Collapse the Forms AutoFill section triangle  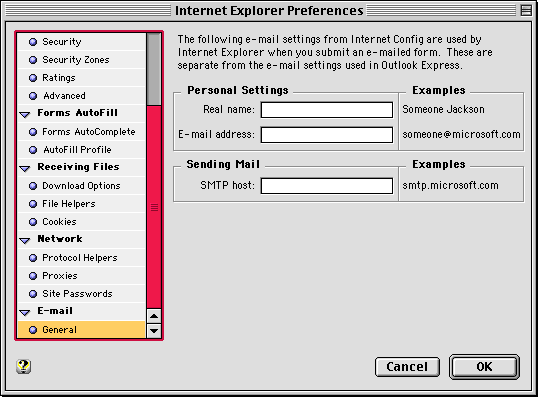pyautogui.click(x=25, y=114)
